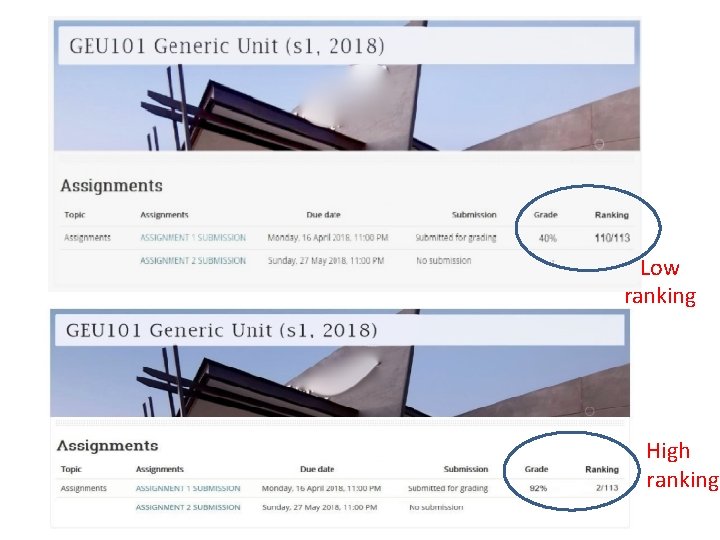The height and width of the screenshot is (540, 720).
Task: Click the small circle icon on top banner image
Action: [x=599, y=144]
